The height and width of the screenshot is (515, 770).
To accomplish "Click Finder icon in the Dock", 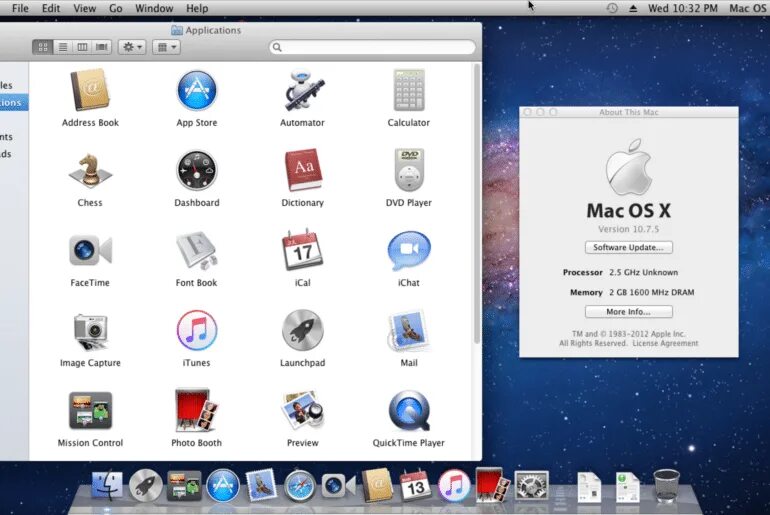I will click(107, 486).
